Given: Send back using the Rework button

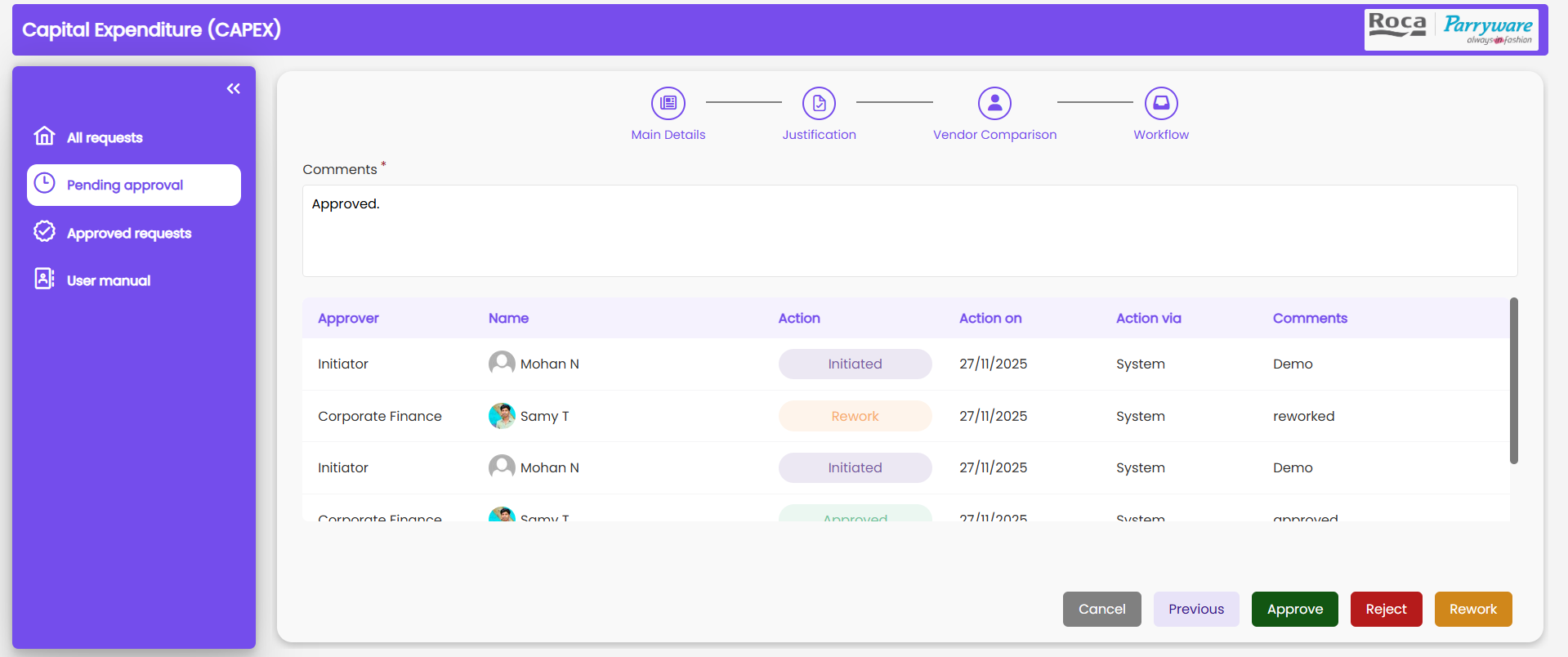Looking at the screenshot, I should [x=1472, y=610].
